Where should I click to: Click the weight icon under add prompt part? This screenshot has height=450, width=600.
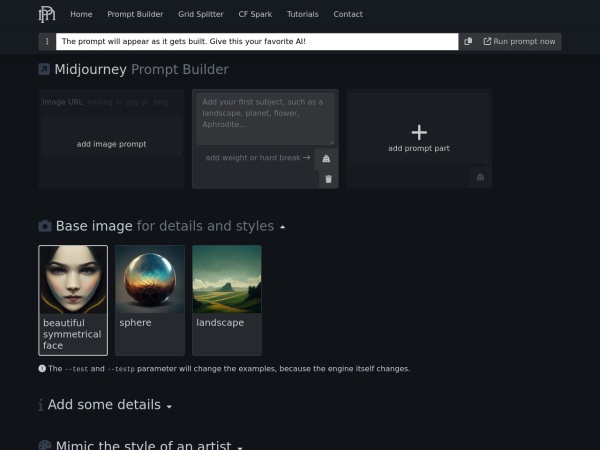[480, 177]
